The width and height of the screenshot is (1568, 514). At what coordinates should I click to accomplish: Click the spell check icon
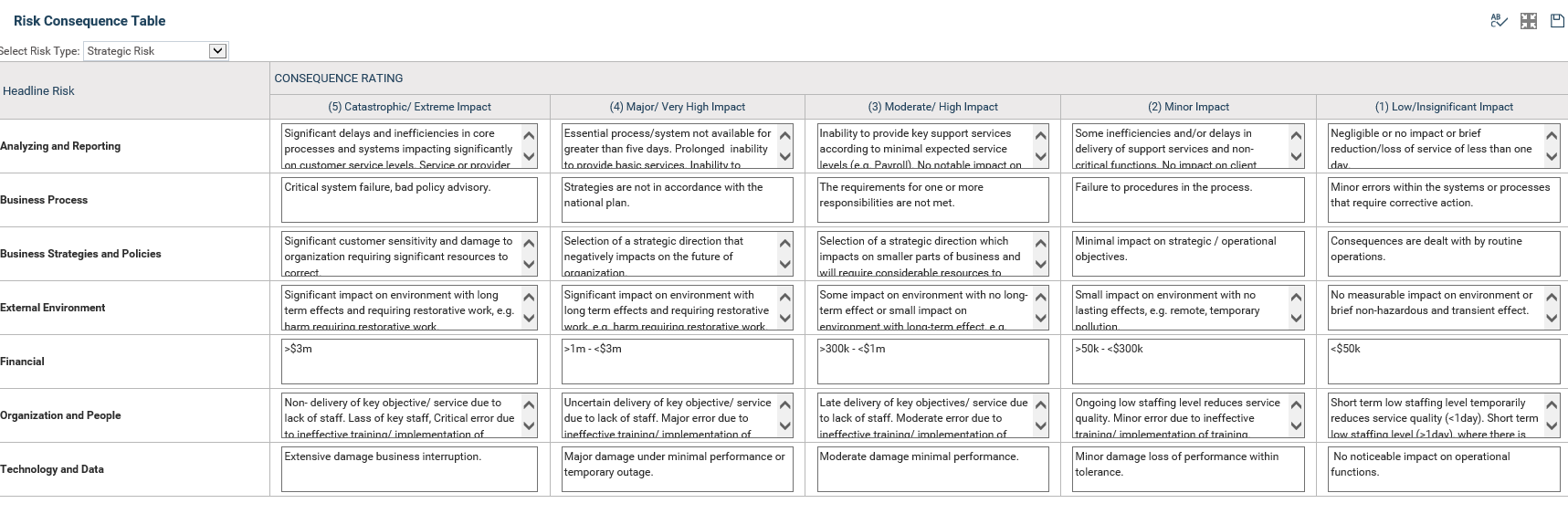pyautogui.click(x=1498, y=21)
